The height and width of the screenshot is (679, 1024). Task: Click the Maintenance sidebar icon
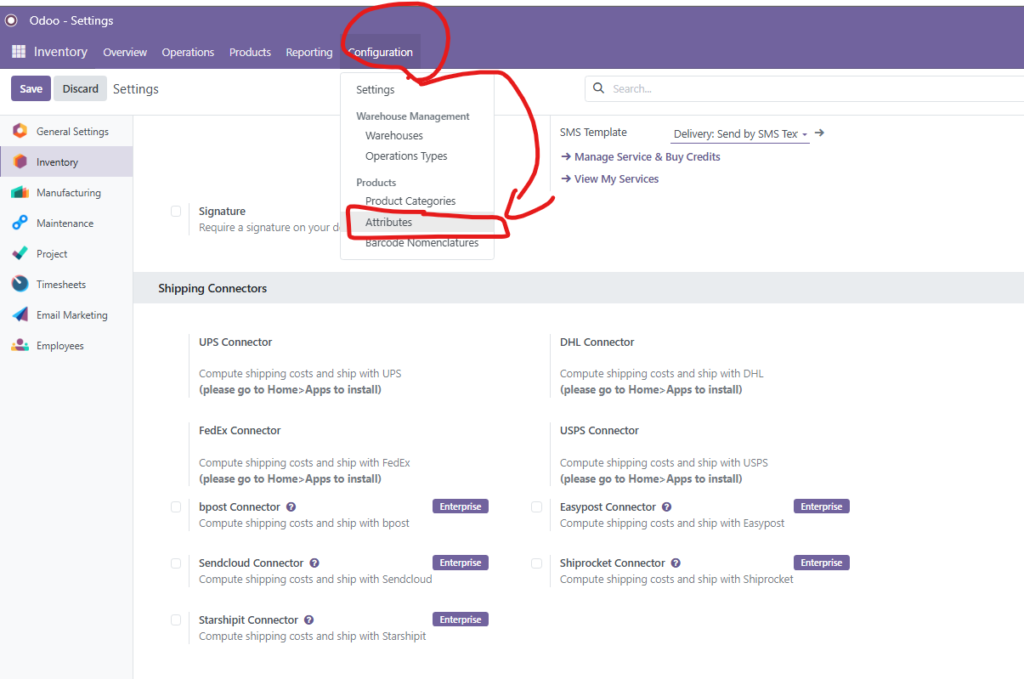[20, 223]
